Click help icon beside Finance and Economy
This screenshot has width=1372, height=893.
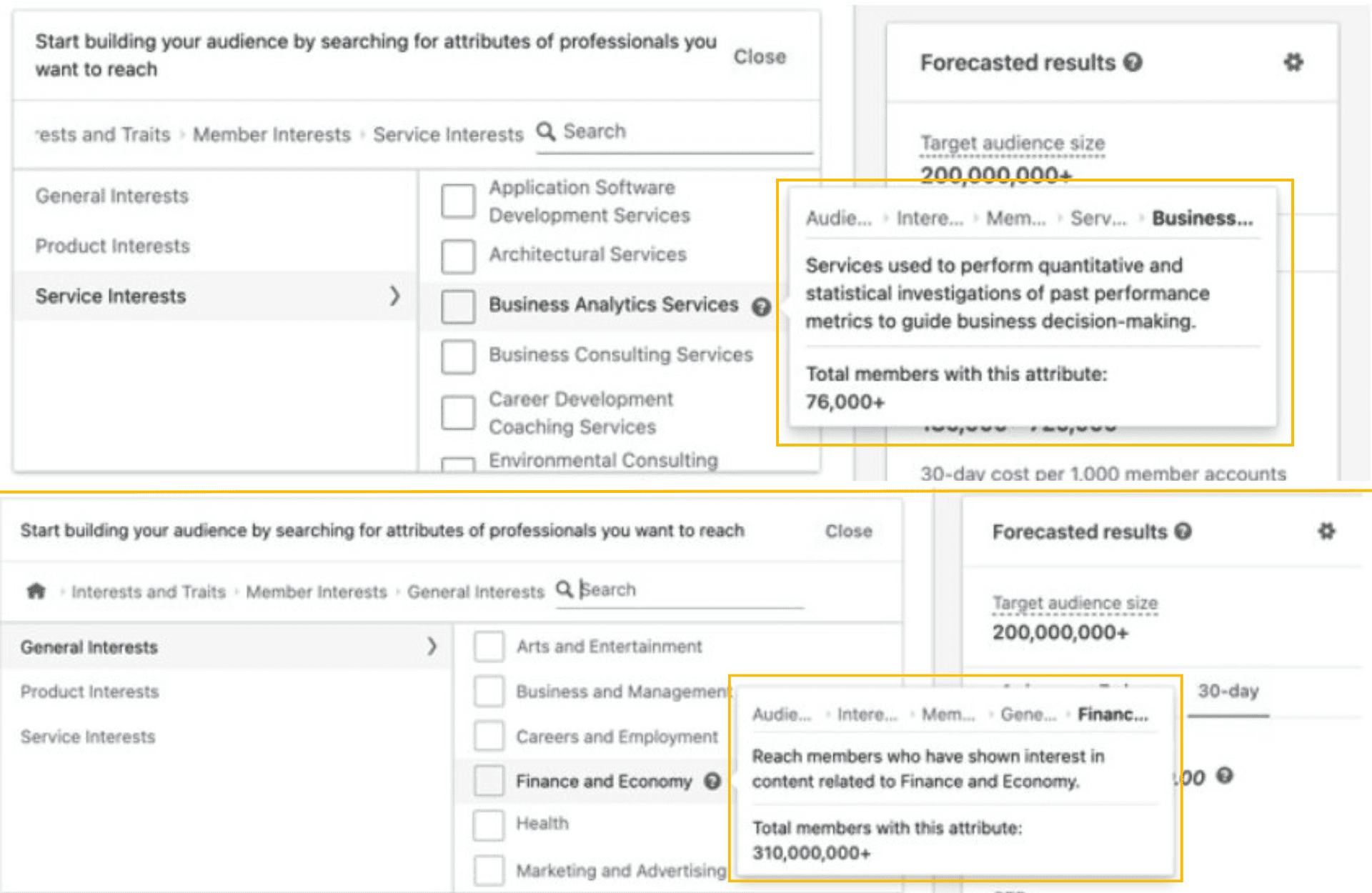(712, 781)
